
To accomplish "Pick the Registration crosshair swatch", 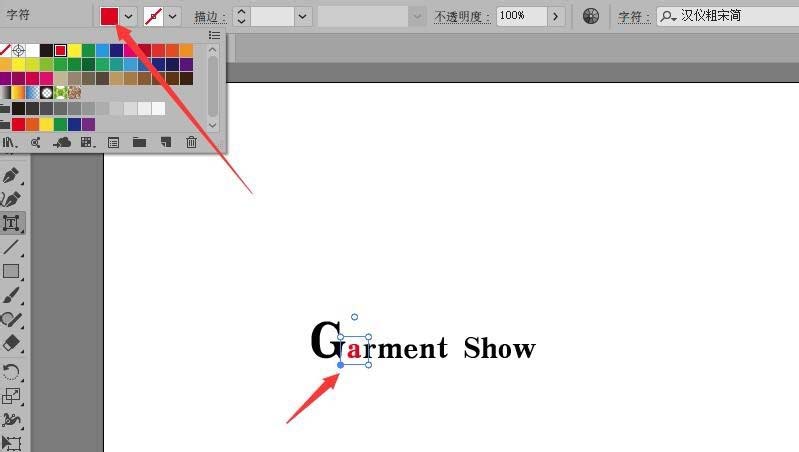I will pos(18,50).
